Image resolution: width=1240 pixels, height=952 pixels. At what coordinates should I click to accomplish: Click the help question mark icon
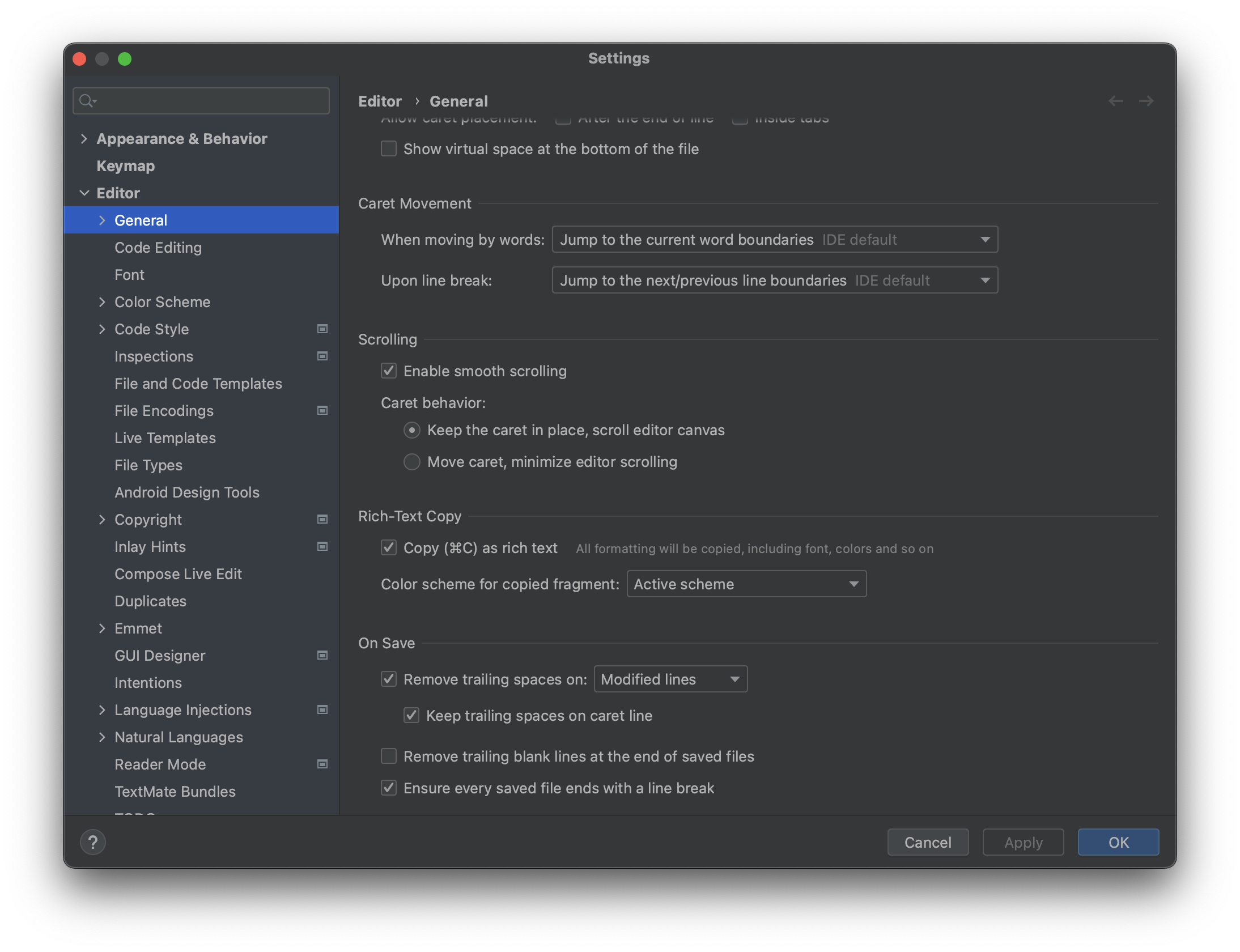(93, 842)
